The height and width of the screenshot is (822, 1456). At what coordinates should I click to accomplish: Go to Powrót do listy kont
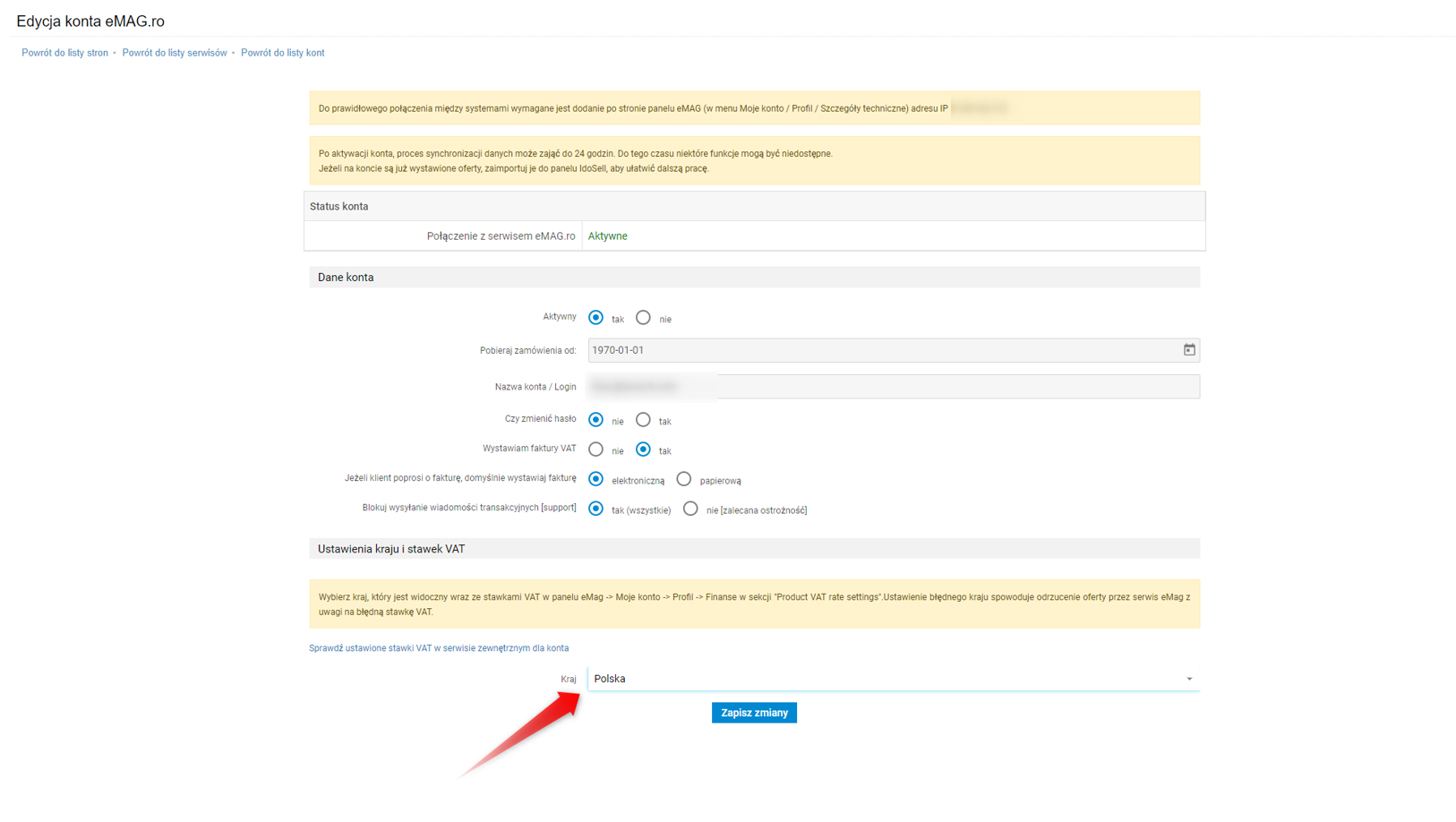(283, 53)
